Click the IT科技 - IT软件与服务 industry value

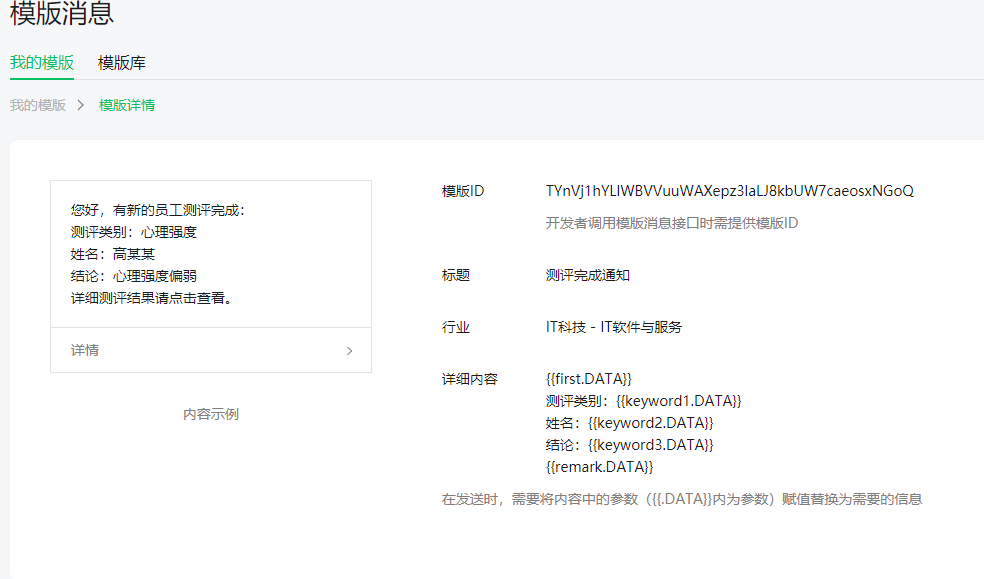(x=614, y=327)
